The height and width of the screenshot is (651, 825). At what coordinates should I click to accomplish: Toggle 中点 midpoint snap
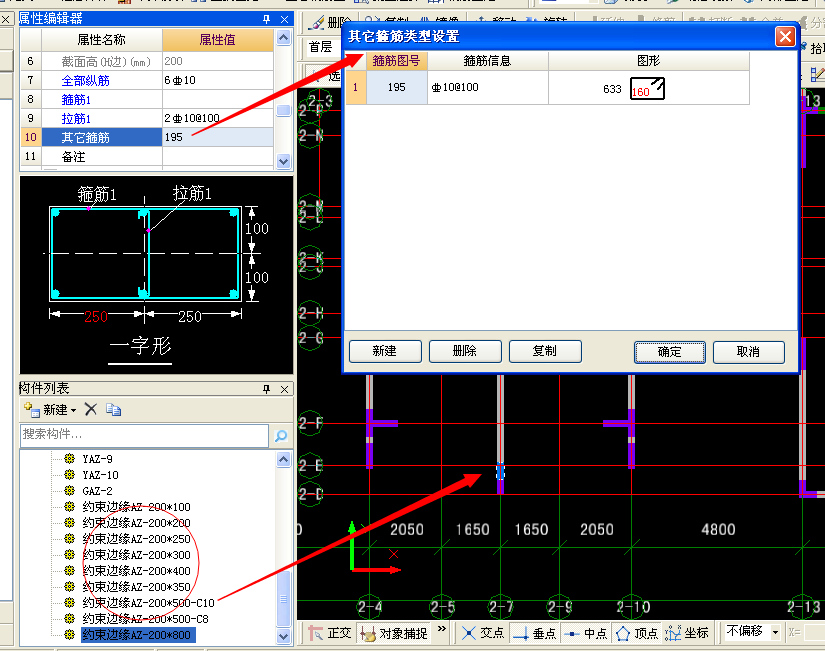pyautogui.click(x=586, y=633)
